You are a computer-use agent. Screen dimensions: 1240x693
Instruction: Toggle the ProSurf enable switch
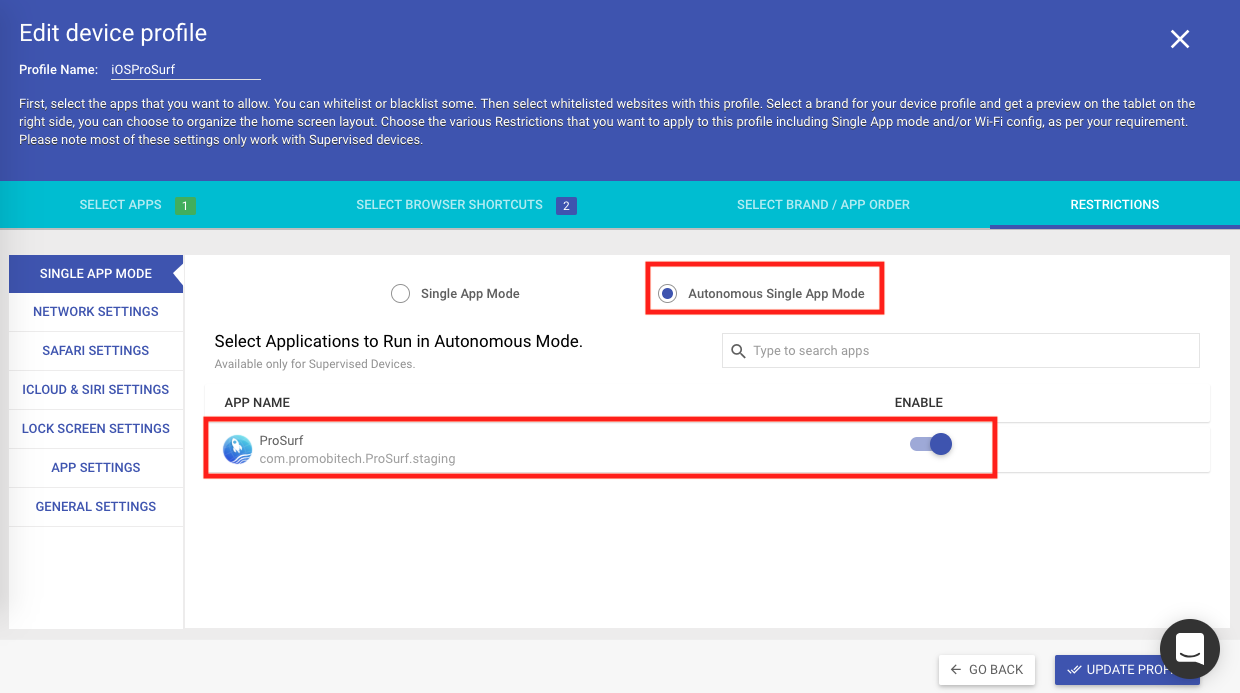click(930, 444)
